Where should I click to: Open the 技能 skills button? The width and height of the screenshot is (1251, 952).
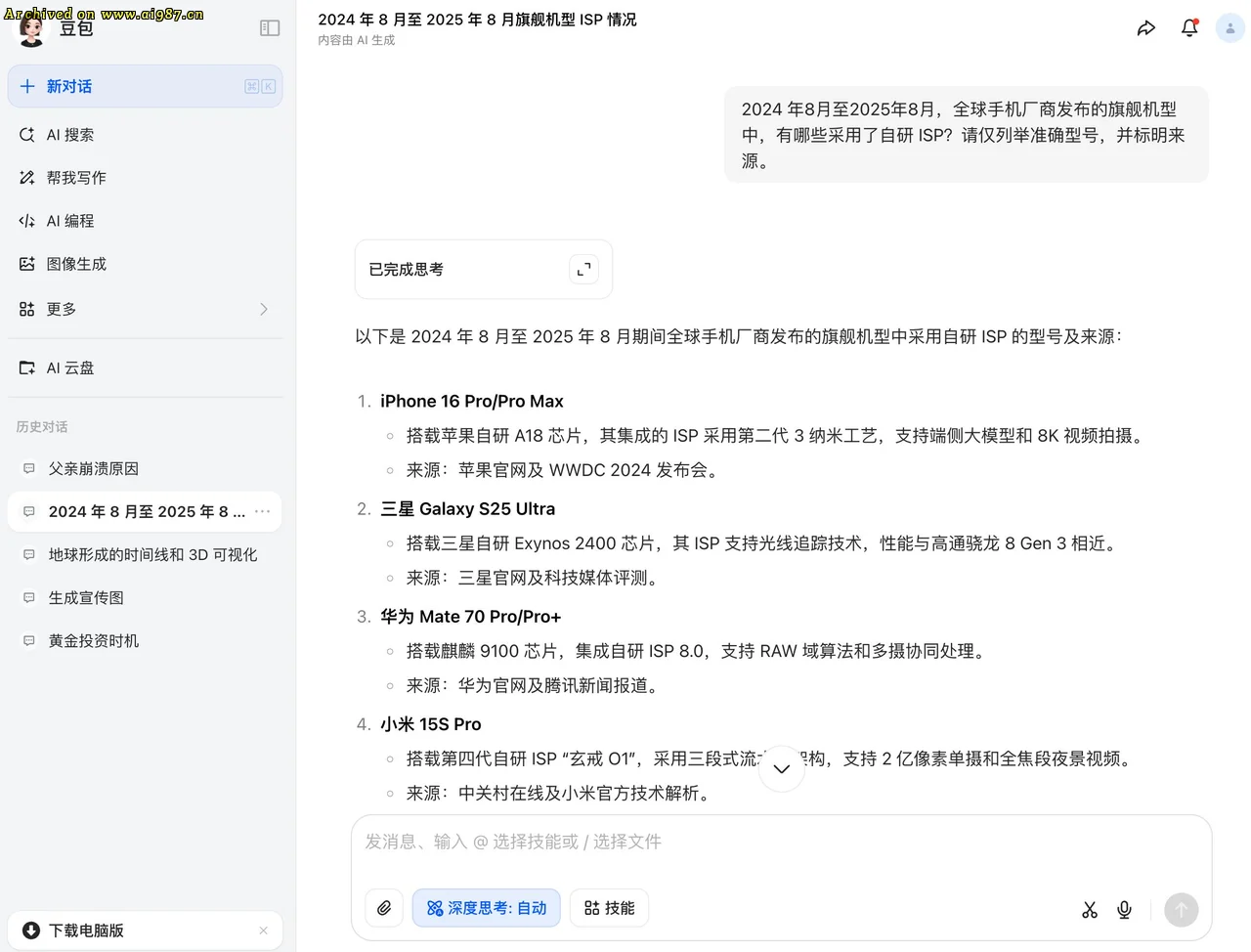609,908
